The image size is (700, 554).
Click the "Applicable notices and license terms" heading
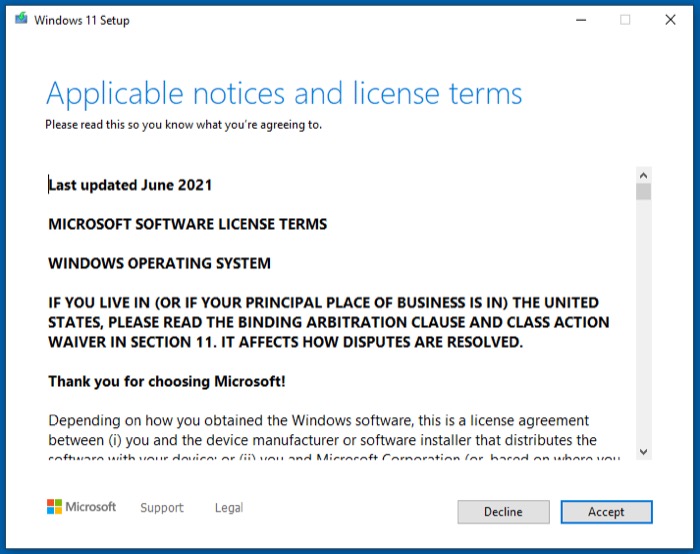click(284, 94)
